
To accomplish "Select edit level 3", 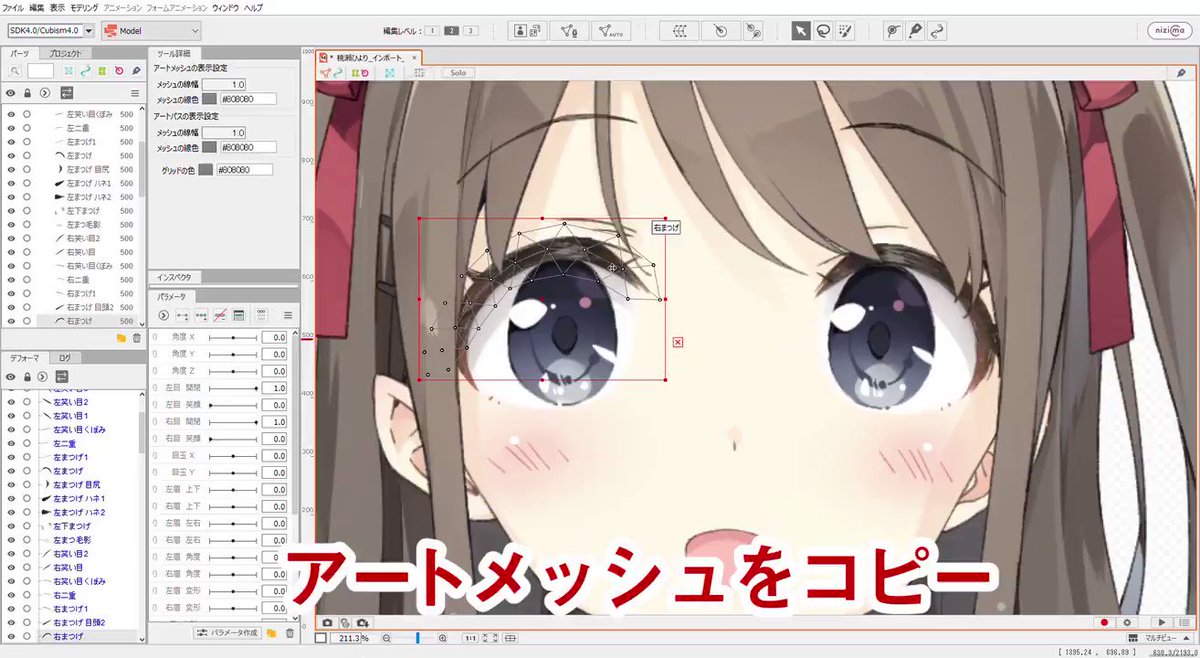I will (471, 31).
